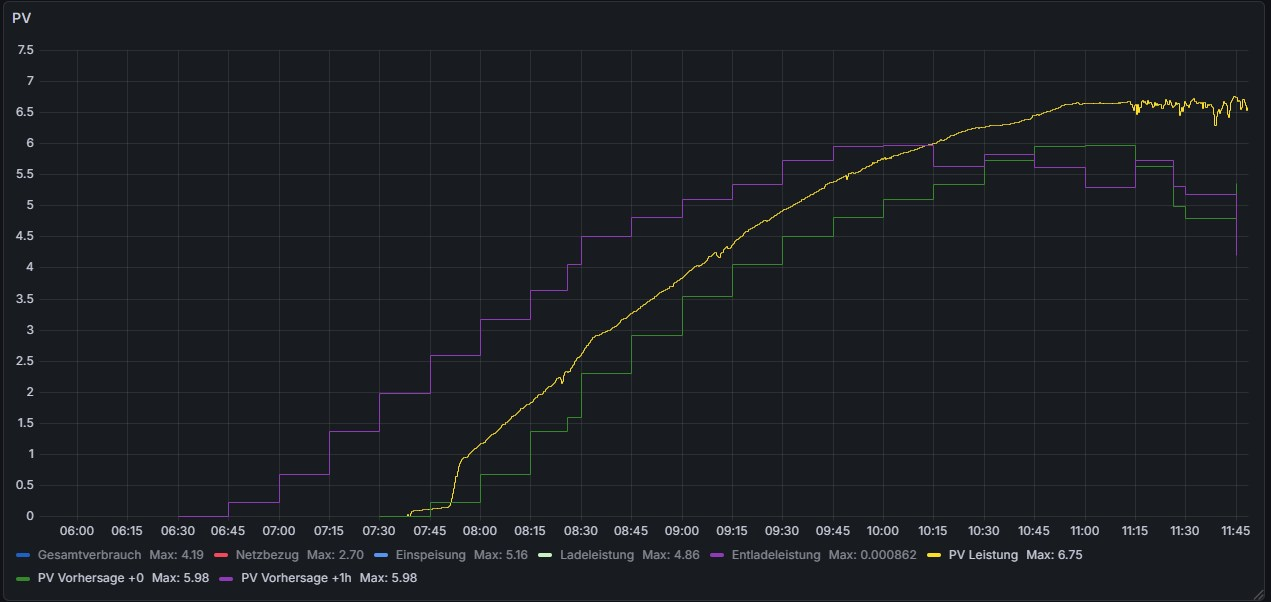Image resolution: width=1271 pixels, height=602 pixels.
Task: Toggle the Einspeisung legend label
Action: pyautogui.click(x=430, y=555)
